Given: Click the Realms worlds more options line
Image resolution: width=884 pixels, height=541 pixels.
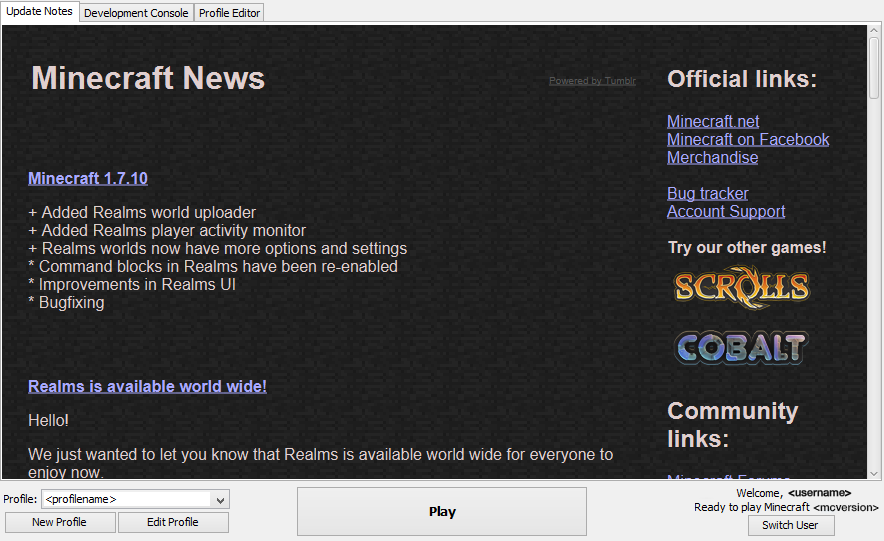Looking at the screenshot, I should [218, 249].
